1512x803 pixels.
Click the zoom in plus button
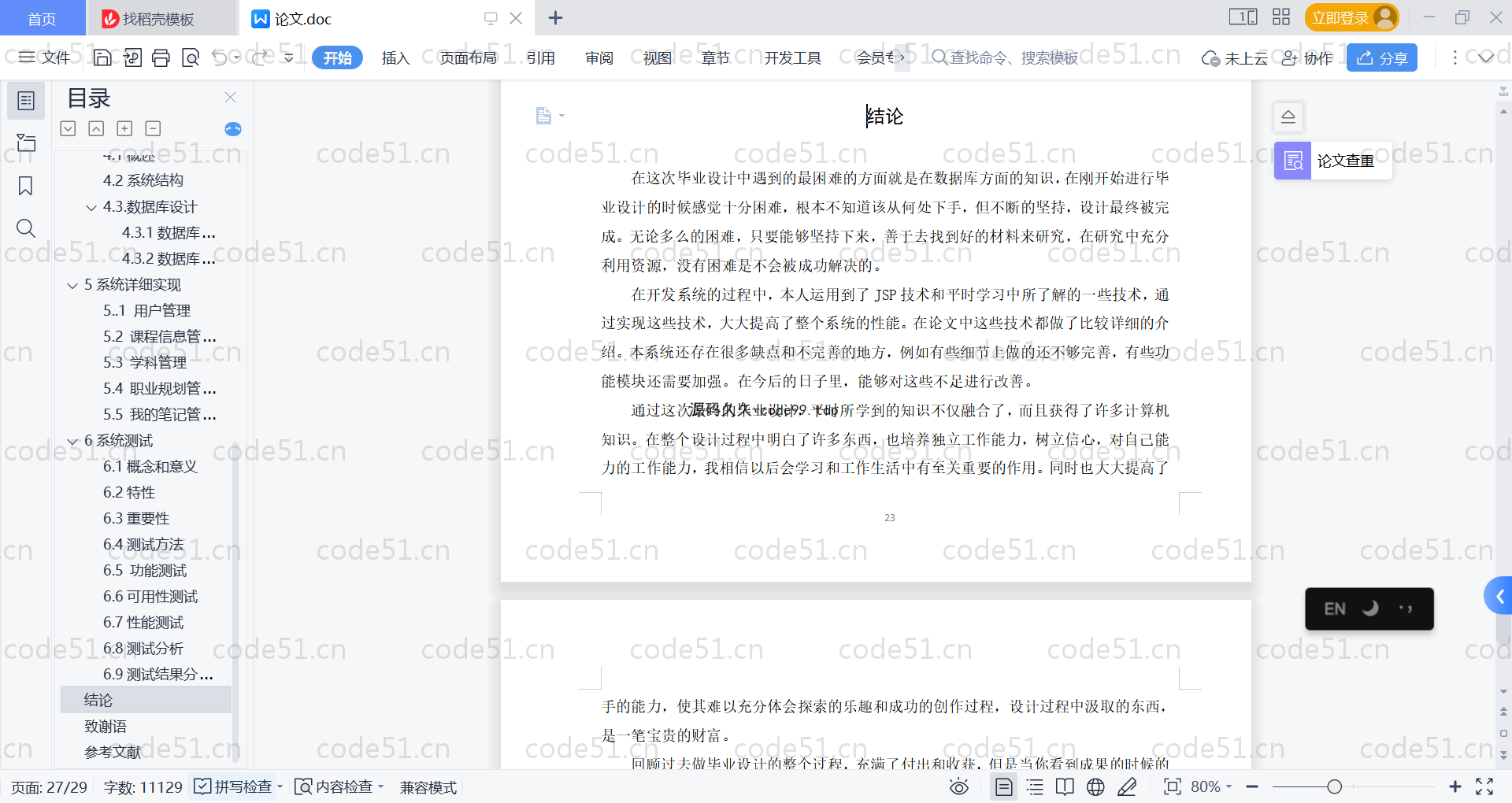1455,786
